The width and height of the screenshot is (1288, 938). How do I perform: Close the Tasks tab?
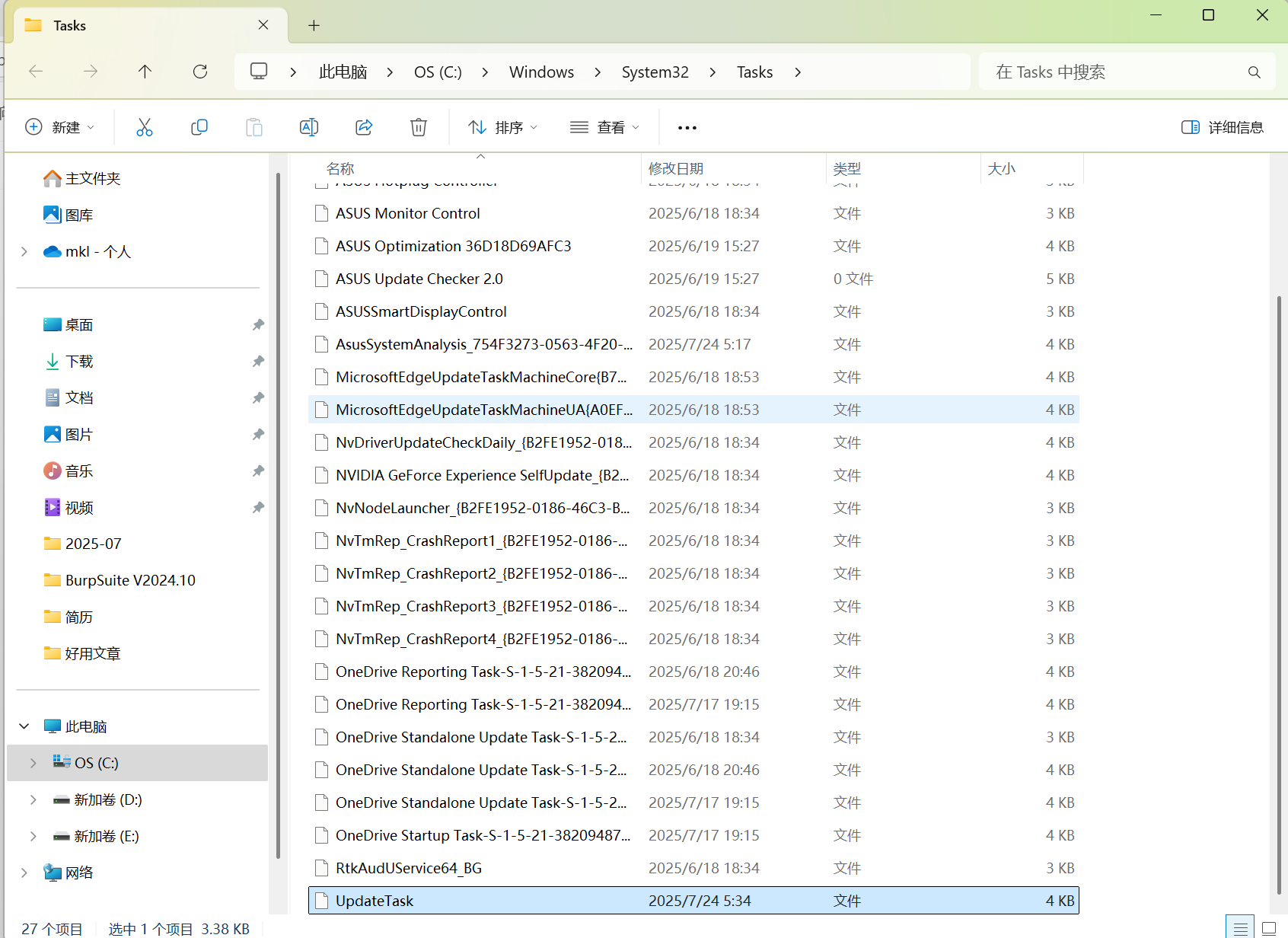coord(263,25)
